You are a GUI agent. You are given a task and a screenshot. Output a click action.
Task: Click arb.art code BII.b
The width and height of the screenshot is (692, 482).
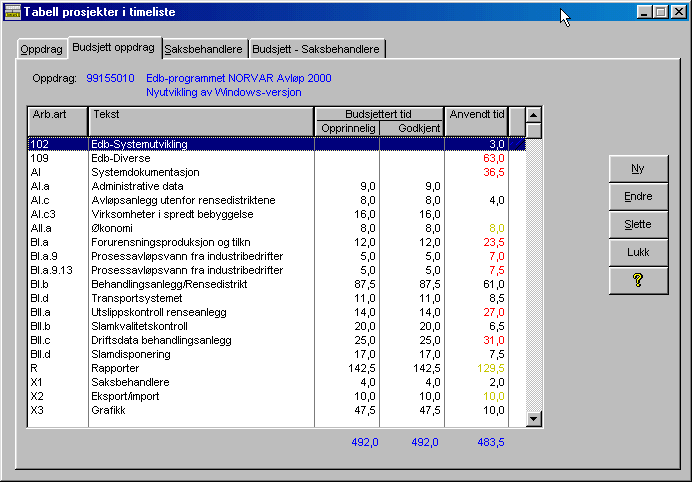click(x=40, y=327)
